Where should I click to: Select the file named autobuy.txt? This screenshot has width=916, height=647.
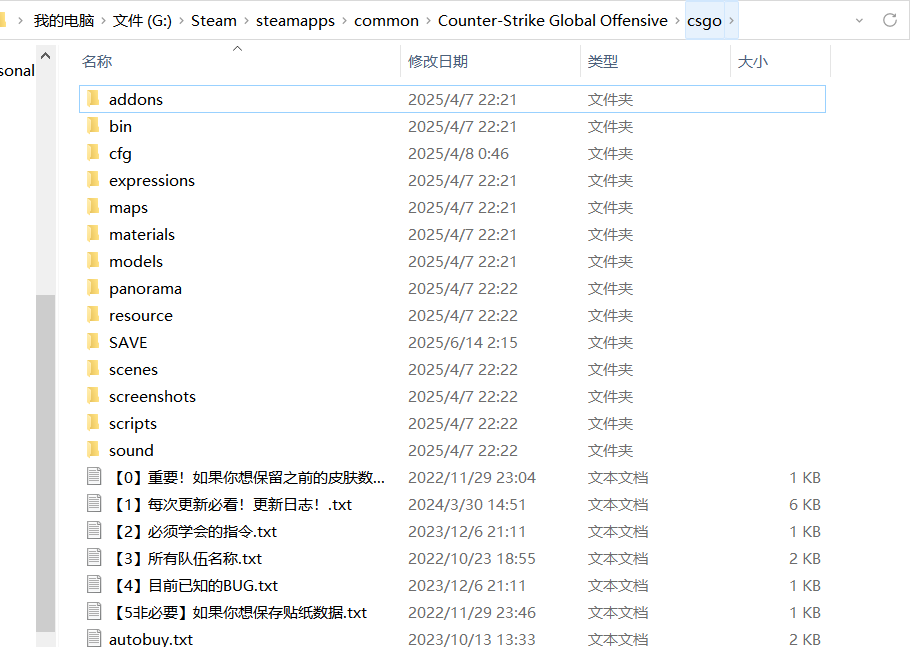(x=151, y=639)
